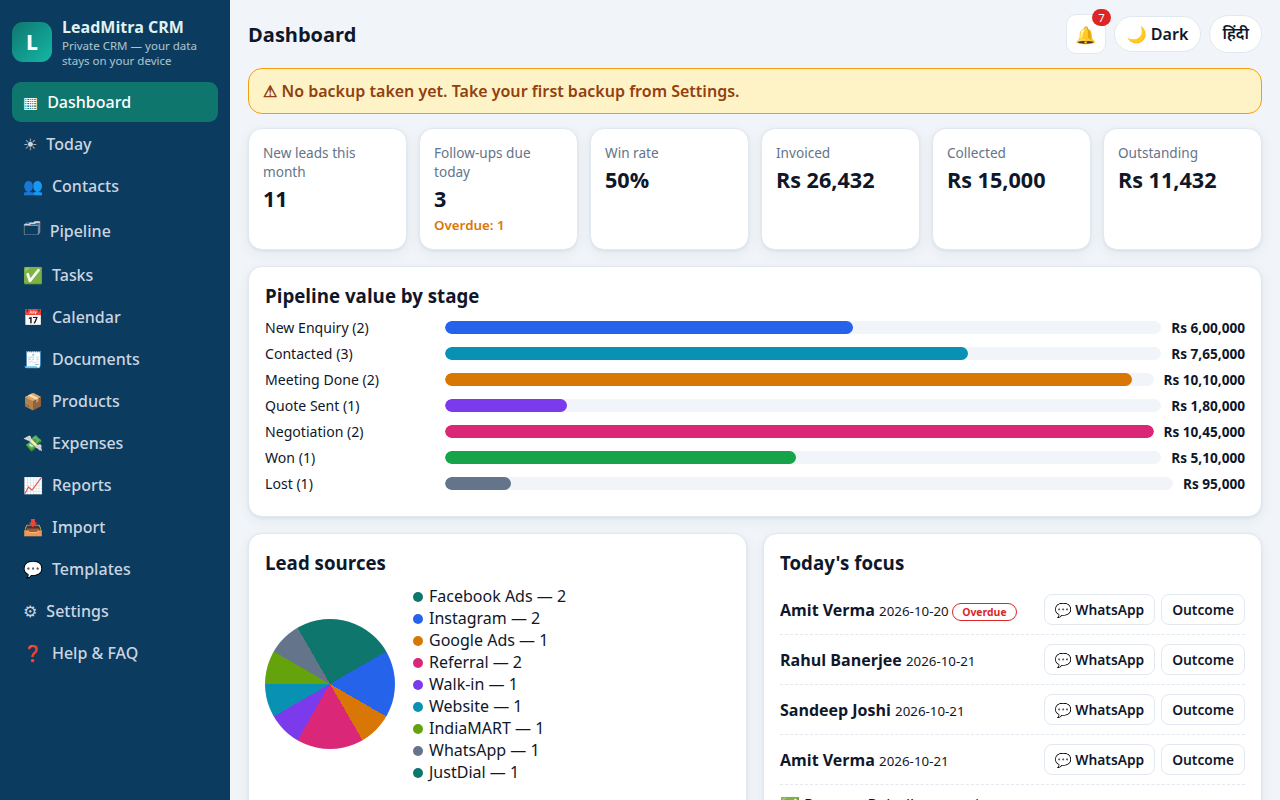Image resolution: width=1280 pixels, height=800 pixels.
Task: Click the Settings gear icon
Action: (30, 611)
